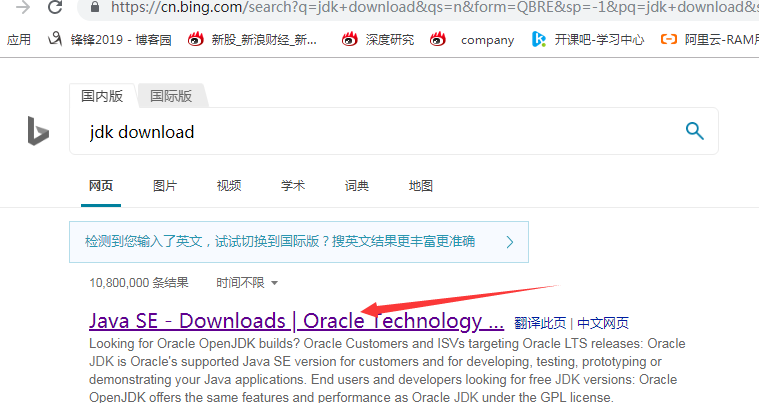This screenshot has height=403, width=759.
Task: Click the 切换到国际版 suggestion banner
Action: (299, 242)
